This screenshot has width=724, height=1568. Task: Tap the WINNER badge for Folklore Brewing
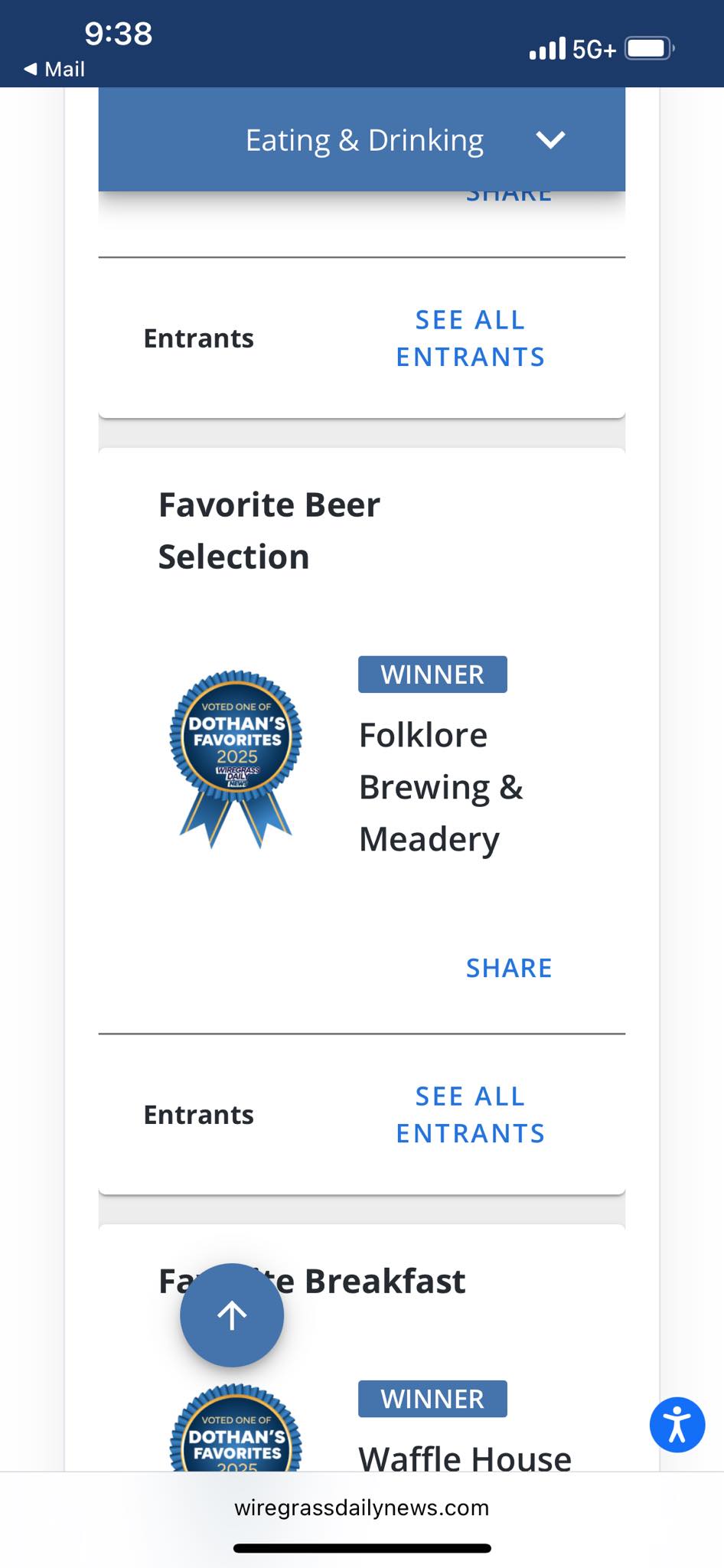pos(432,674)
